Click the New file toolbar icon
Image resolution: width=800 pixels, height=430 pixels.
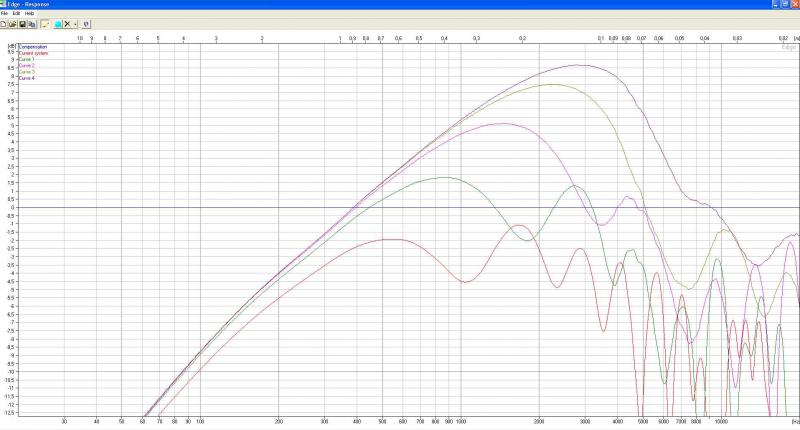pos(4,22)
